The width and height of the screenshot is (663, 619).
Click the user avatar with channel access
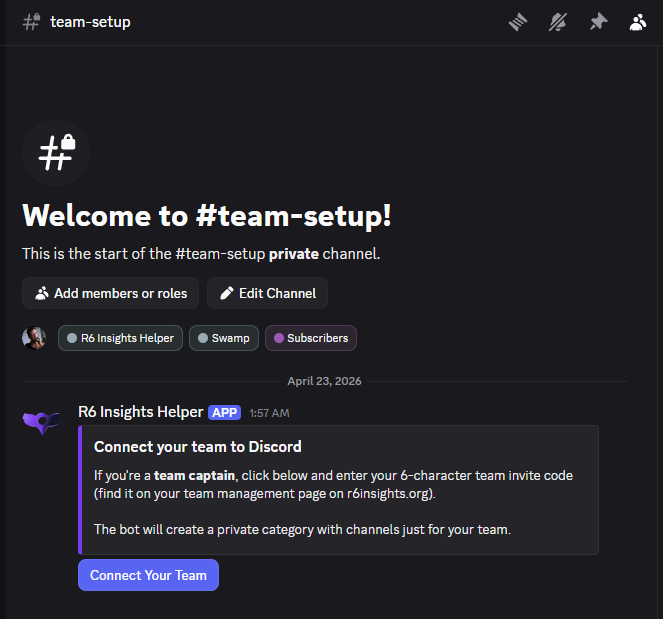tap(34, 338)
